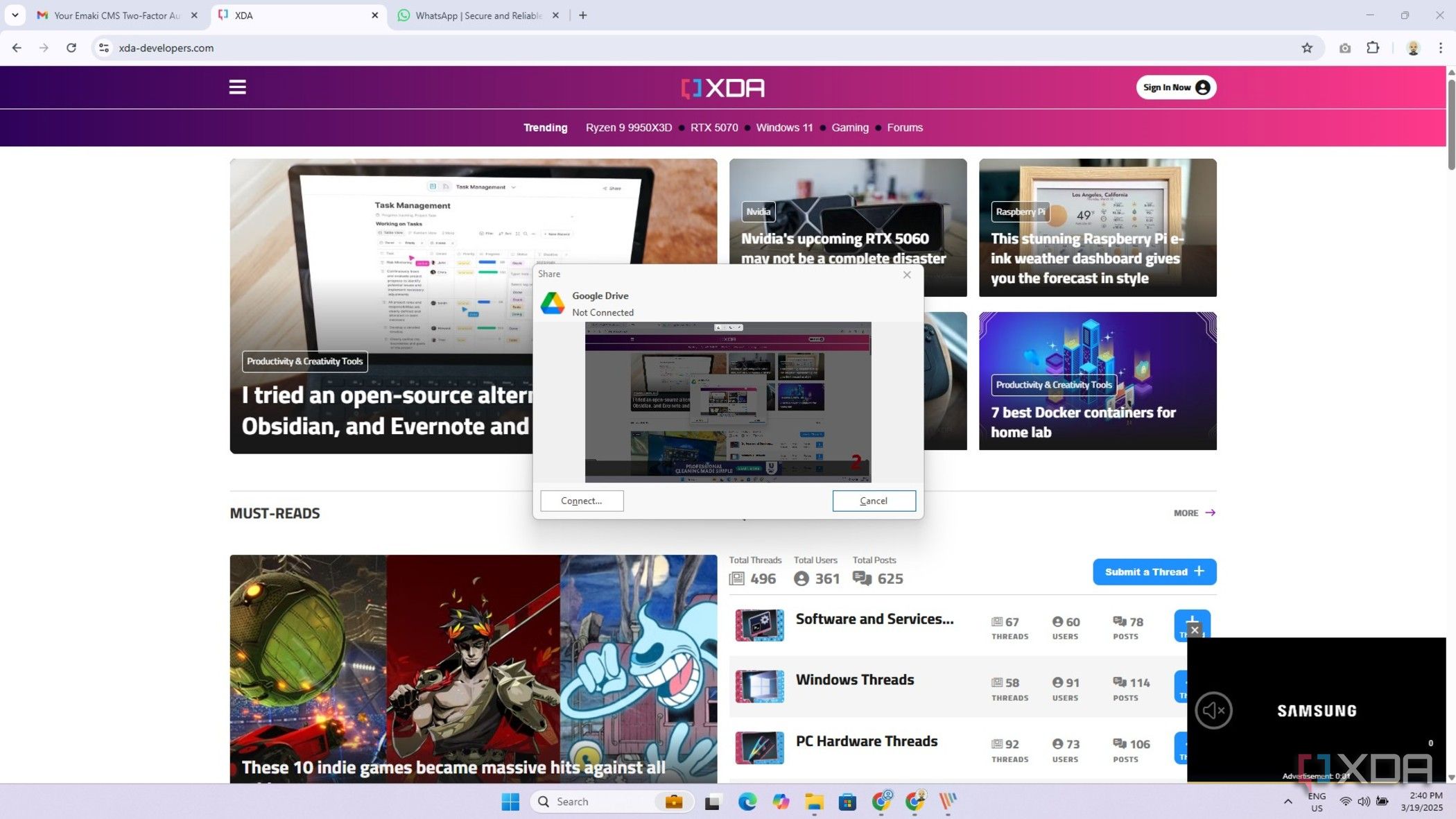Click Submit a Thread button
The width and height of the screenshot is (1456, 819).
[x=1154, y=572]
